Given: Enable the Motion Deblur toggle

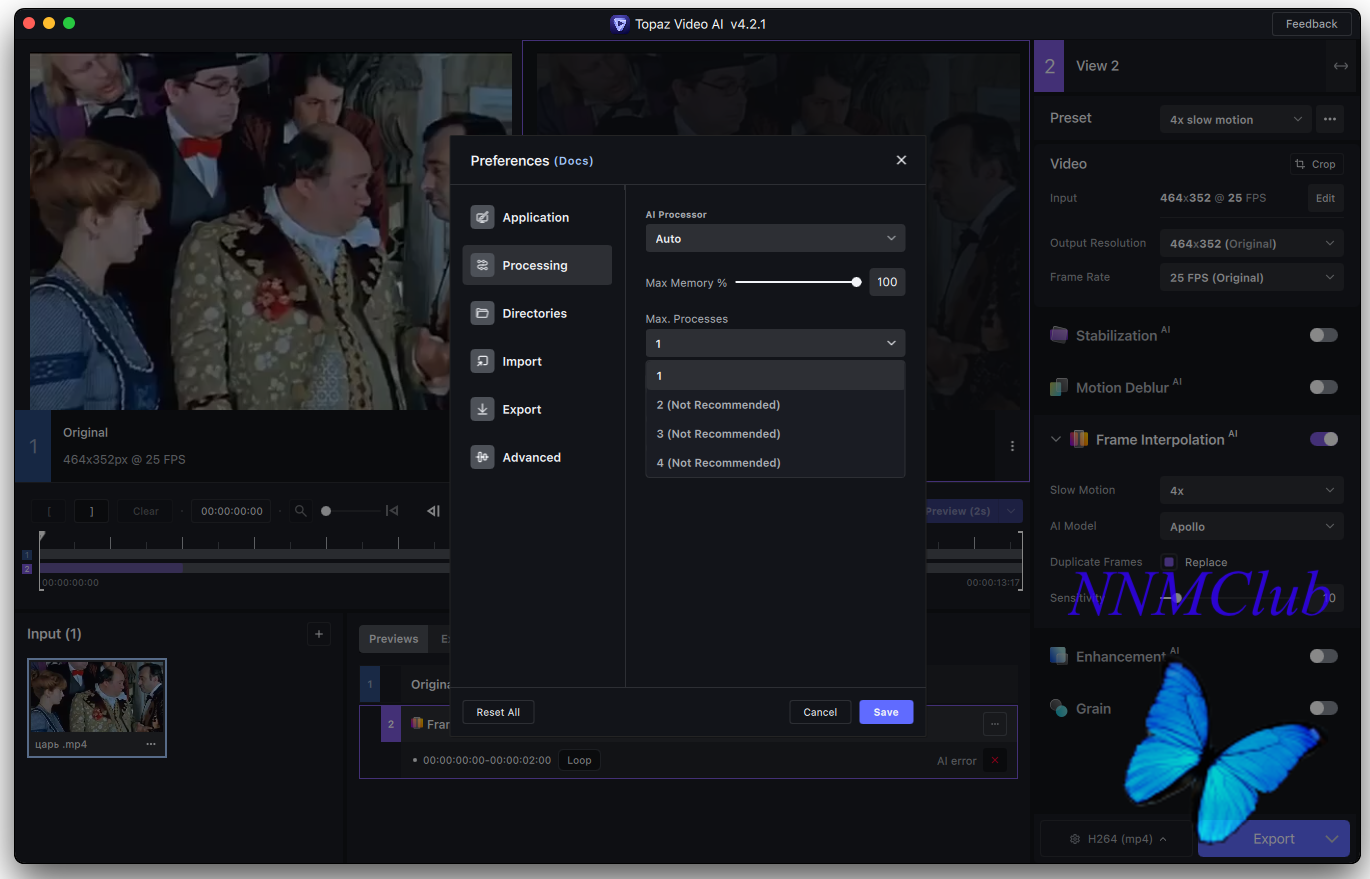Looking at the screenshot, I should point(1323,387).
